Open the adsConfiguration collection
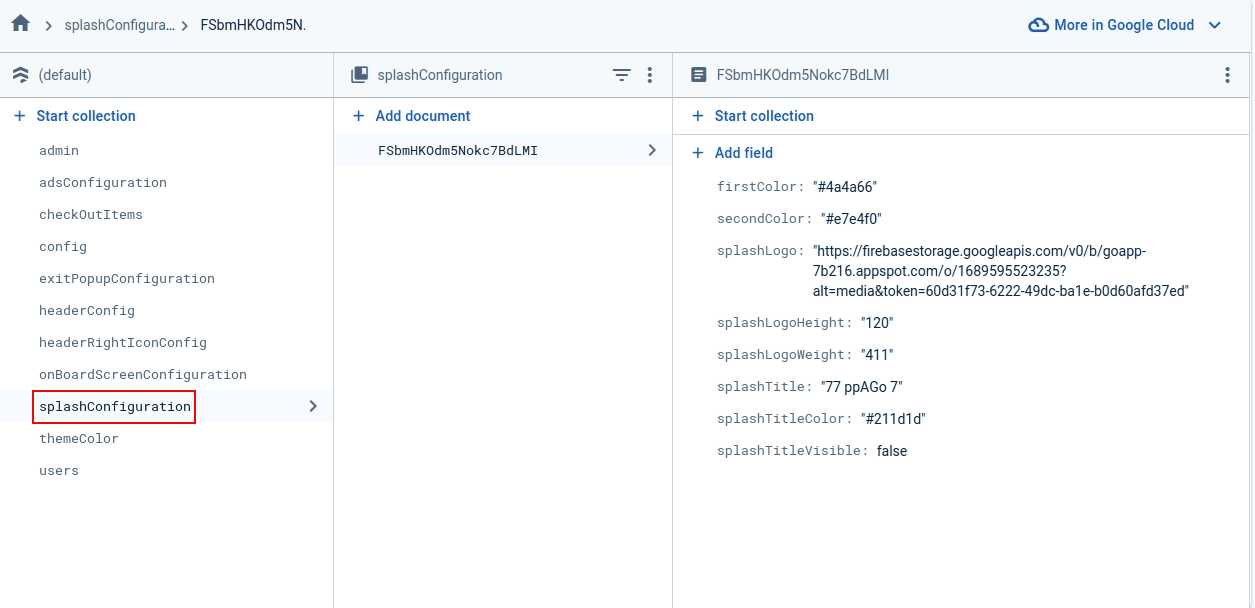This screenshot has width=1255, height=608. pos(103,182)
